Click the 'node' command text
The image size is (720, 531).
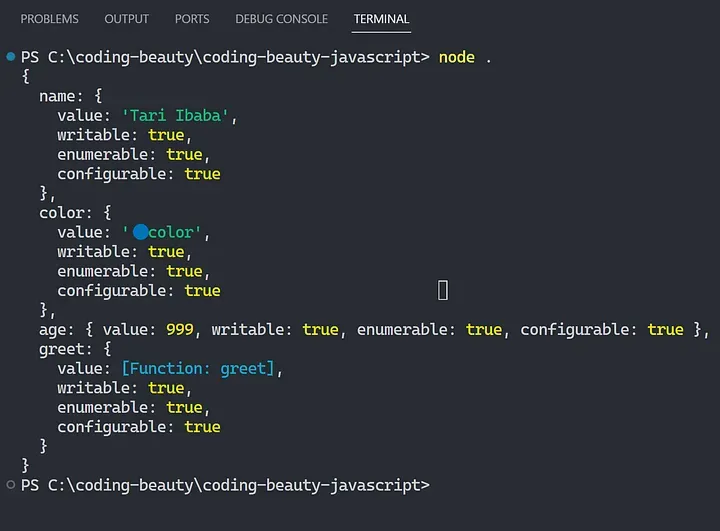[x=456, y=57]
